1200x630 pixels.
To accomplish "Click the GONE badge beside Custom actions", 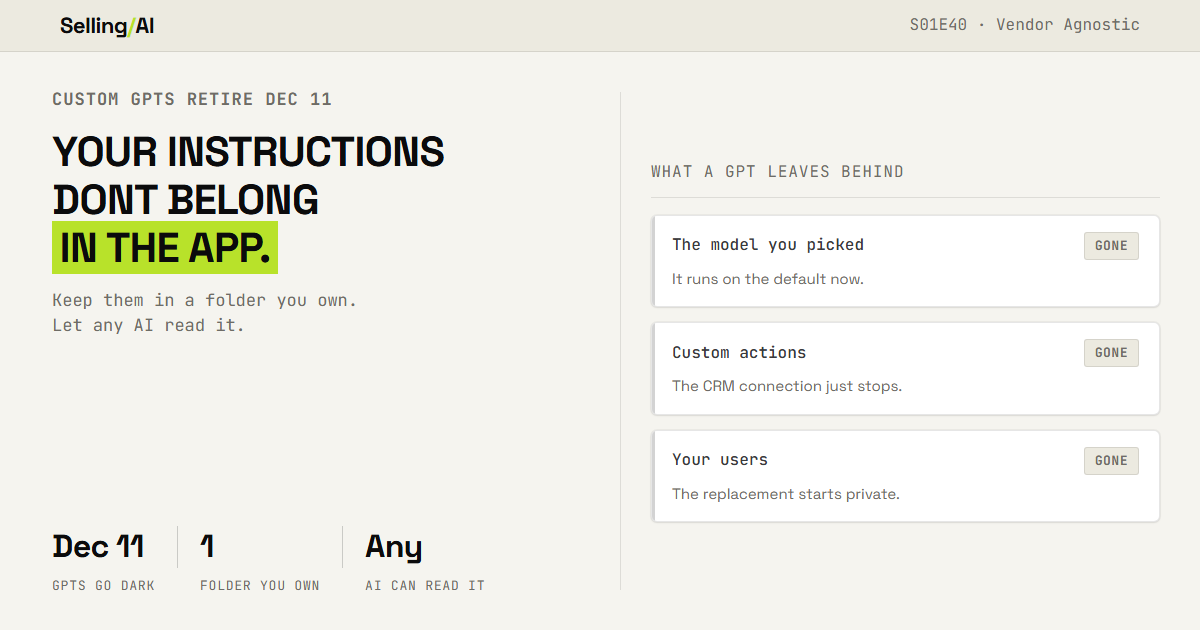I will 1111,353.
